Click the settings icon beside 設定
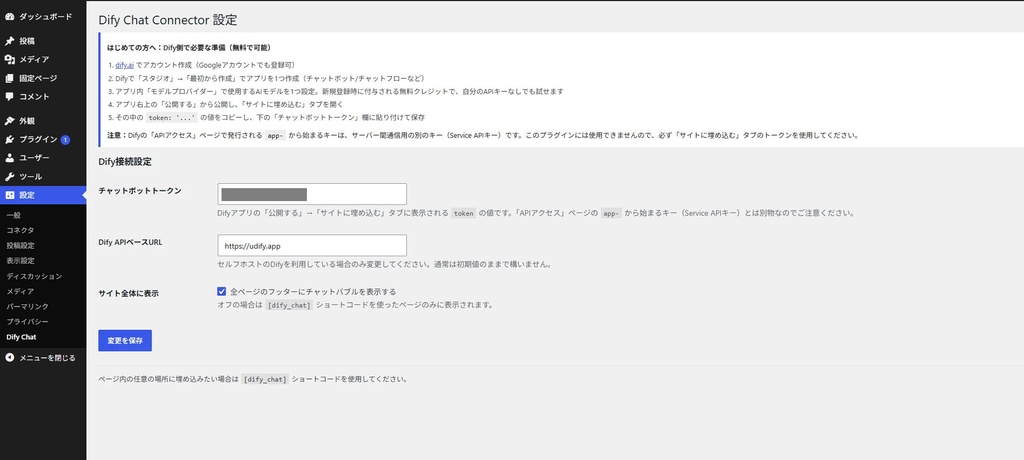This screenshot has width=1024, height=460. (x=9, y=195)
